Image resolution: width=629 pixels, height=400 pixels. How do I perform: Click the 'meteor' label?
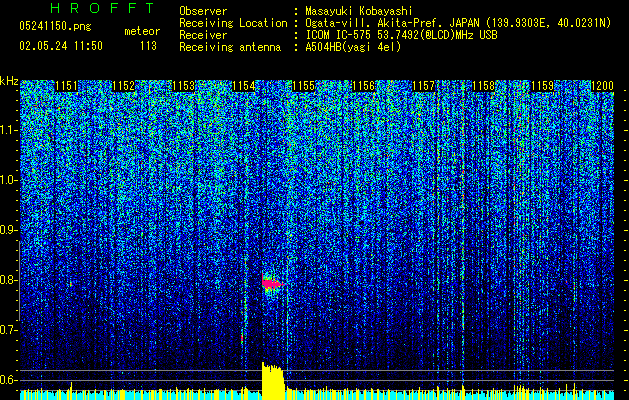point(142,31)
